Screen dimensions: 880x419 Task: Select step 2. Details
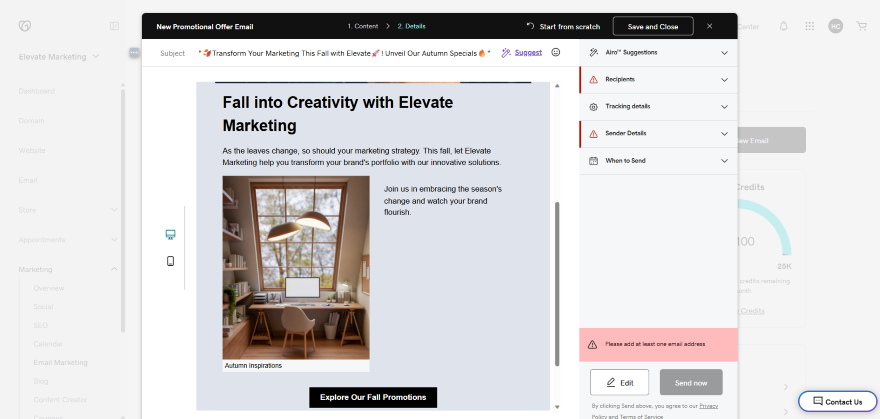tap(411, 26)
